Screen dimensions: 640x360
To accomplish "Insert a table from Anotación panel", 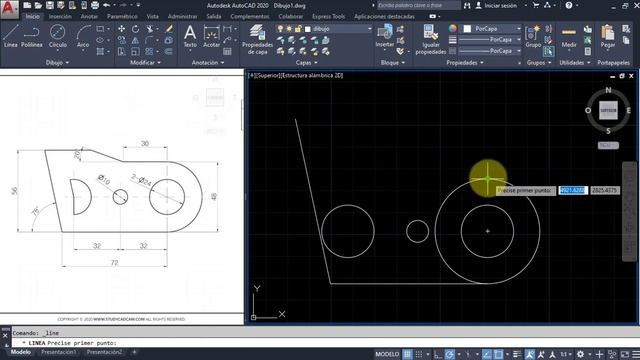I will point(227,51).
